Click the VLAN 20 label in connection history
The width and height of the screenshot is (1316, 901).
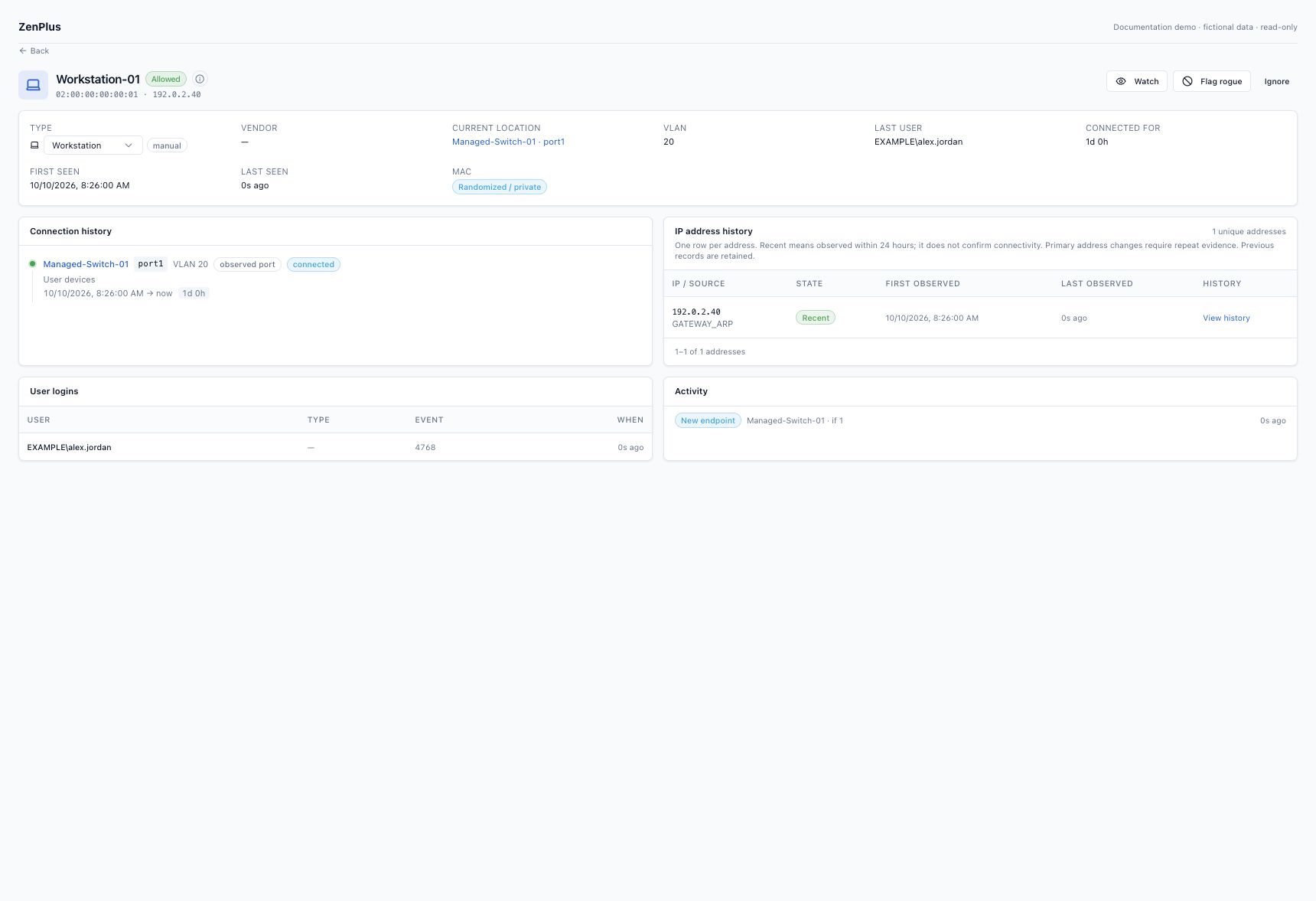pos(191,264)
